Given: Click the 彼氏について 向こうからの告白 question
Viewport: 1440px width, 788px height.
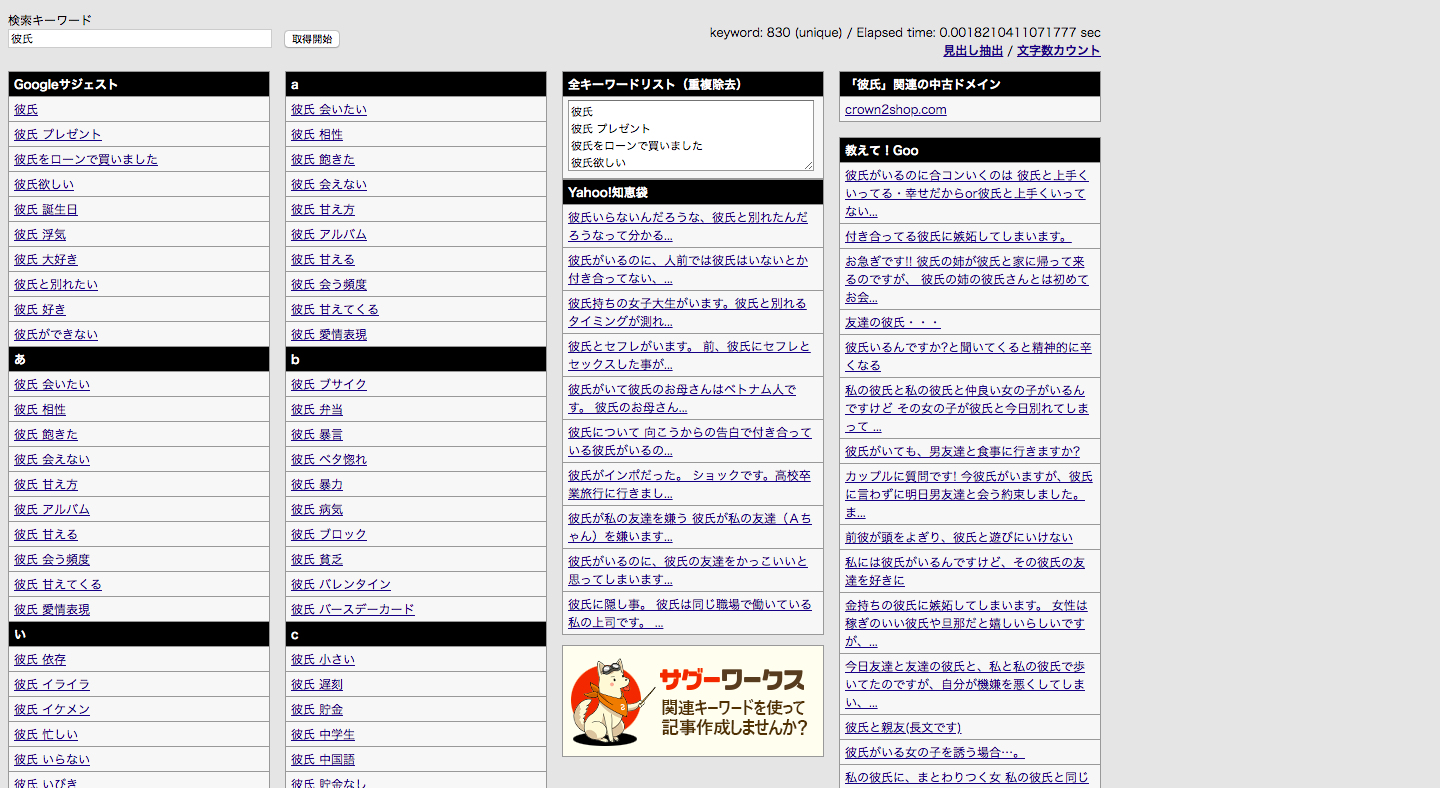Looking at the screenshot, I should click(x=690, y=441).
